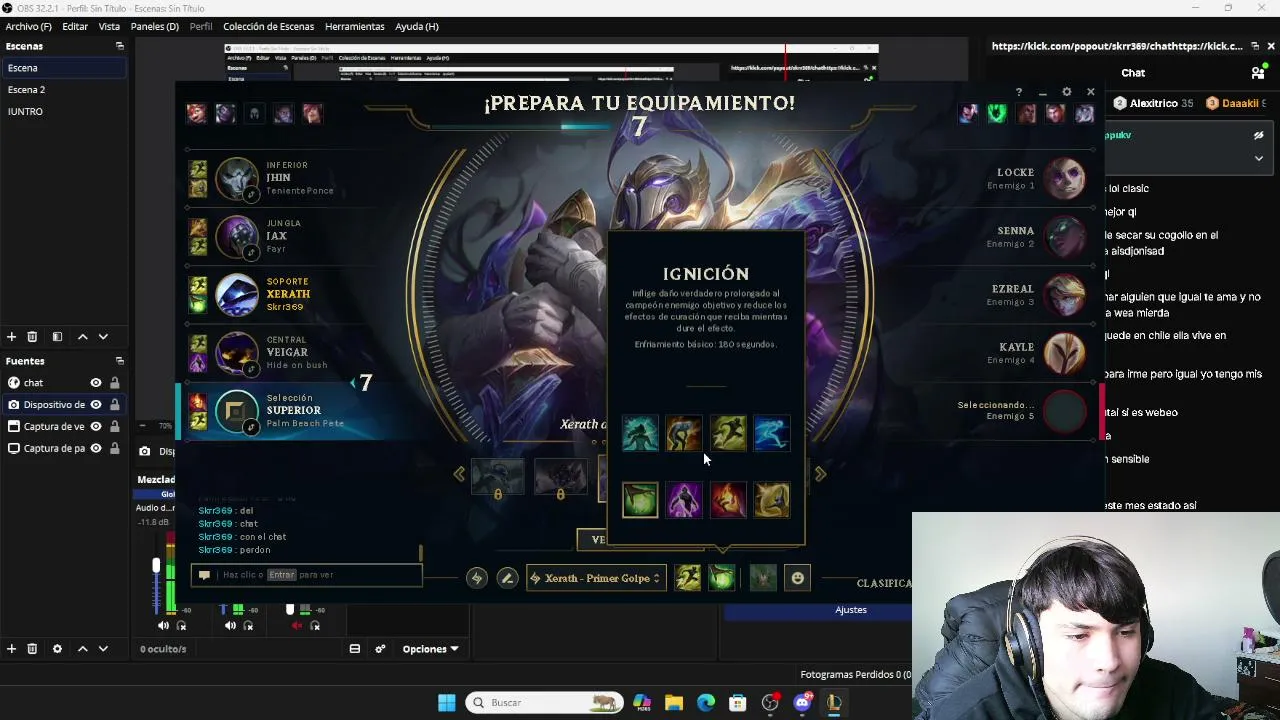Viewport: 1280px width, 720px height.
Task: Switch to the IUNTRO scene
Action: 64,112
